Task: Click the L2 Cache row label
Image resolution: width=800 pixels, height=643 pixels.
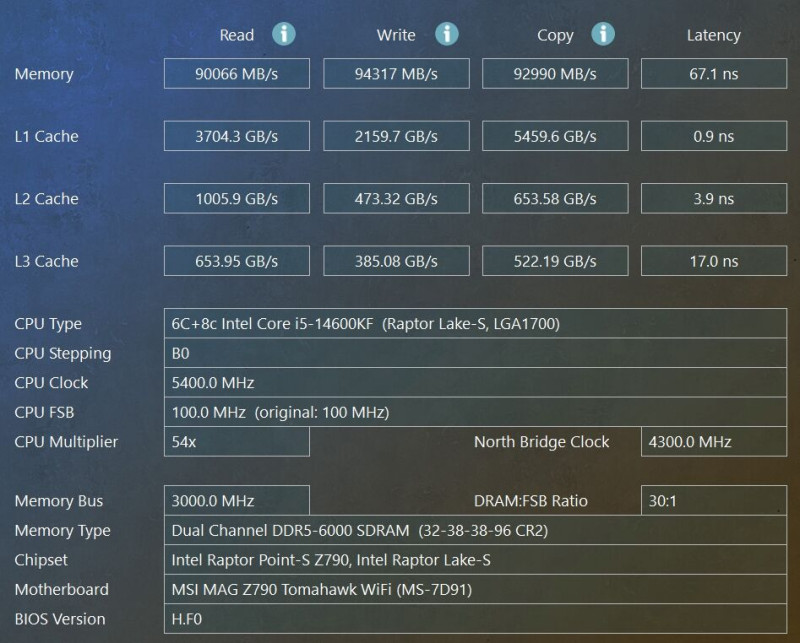Action: (46, 199)
